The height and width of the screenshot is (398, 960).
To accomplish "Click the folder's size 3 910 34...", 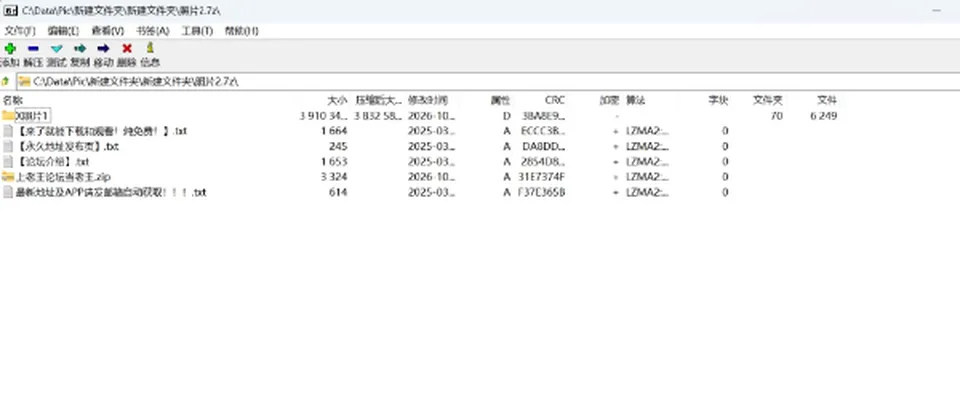I will [x=324, y=116].
